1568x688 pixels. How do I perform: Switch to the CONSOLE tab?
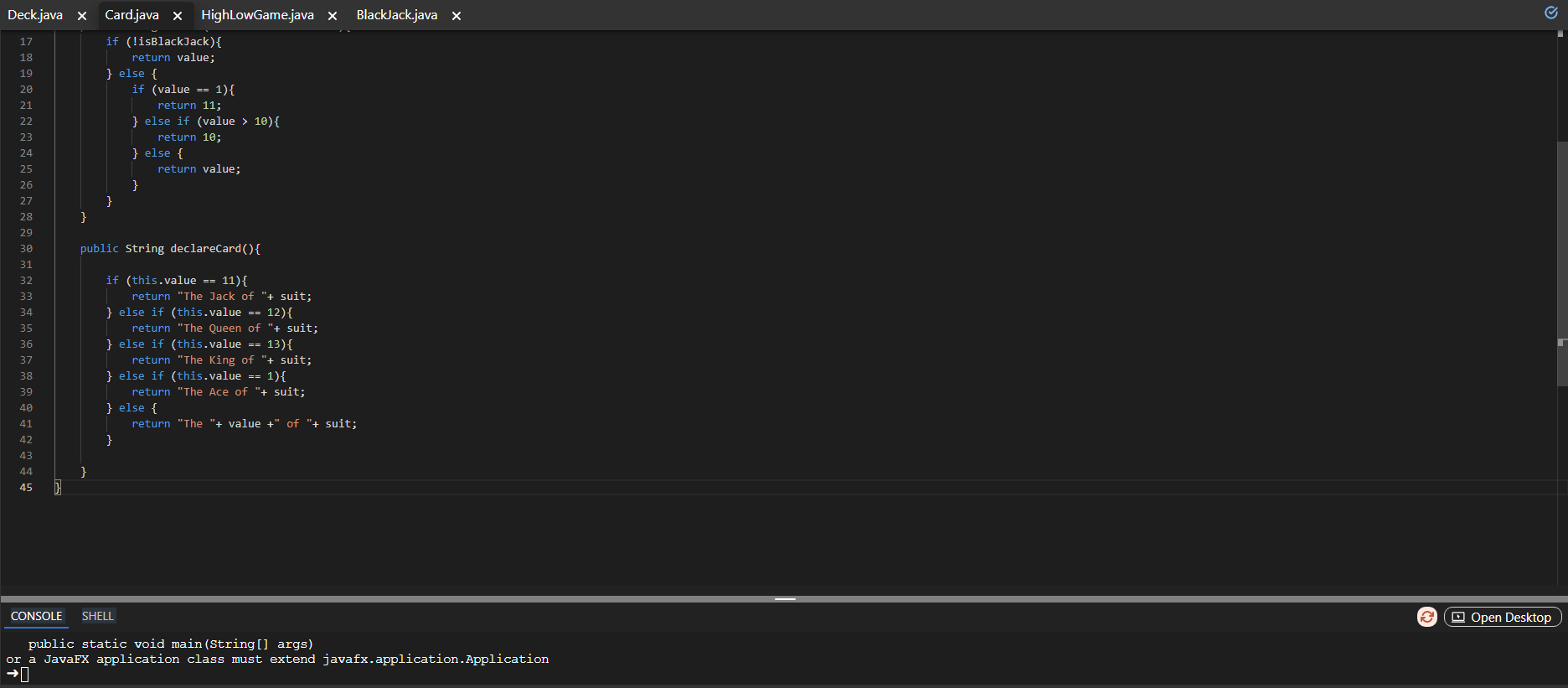(x=37, y=616)
